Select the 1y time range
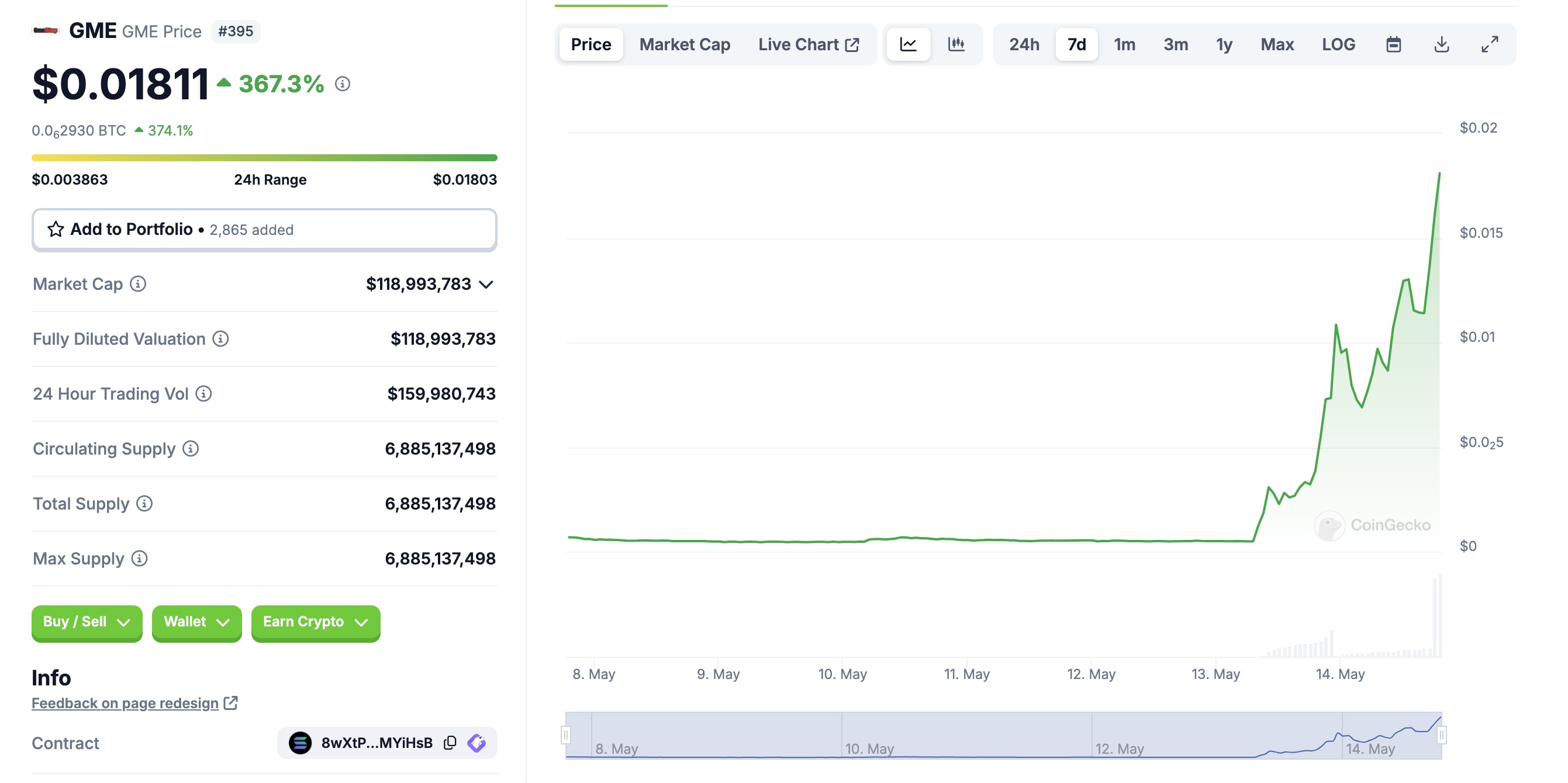This screenshot has width=1568, height=783. pyautogui.click(x=1224, y=44)
